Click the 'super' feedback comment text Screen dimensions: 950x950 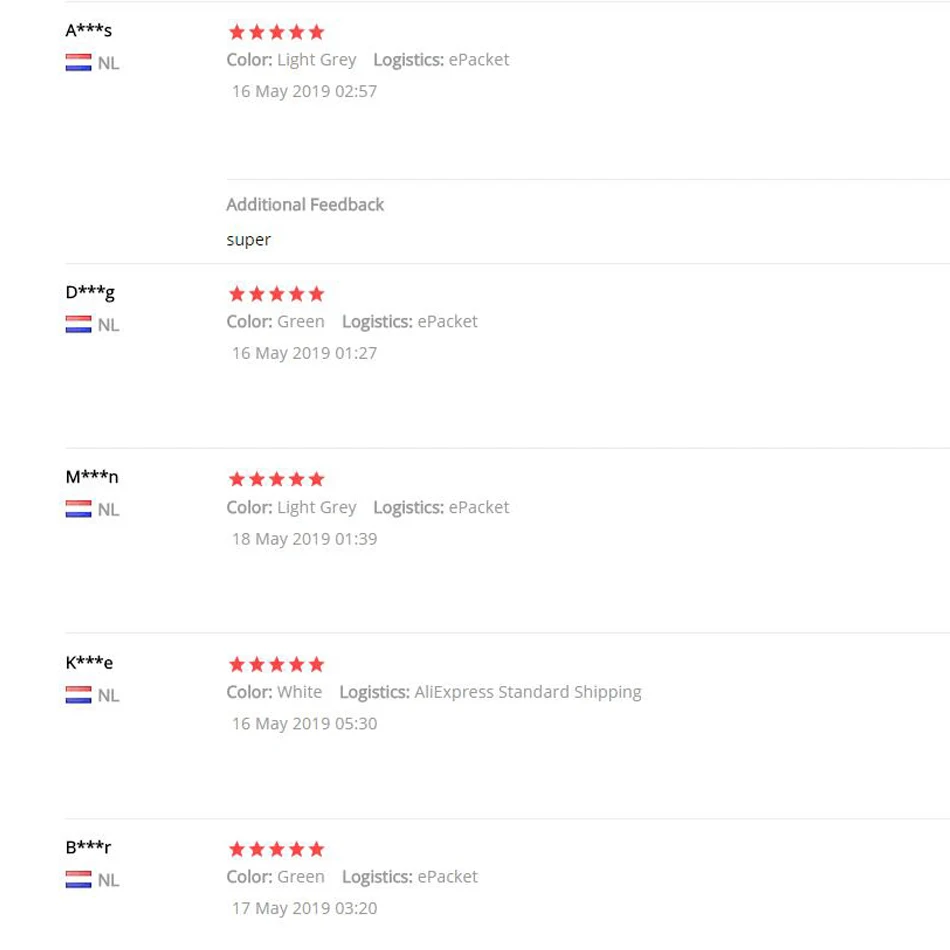coord(248,241)
